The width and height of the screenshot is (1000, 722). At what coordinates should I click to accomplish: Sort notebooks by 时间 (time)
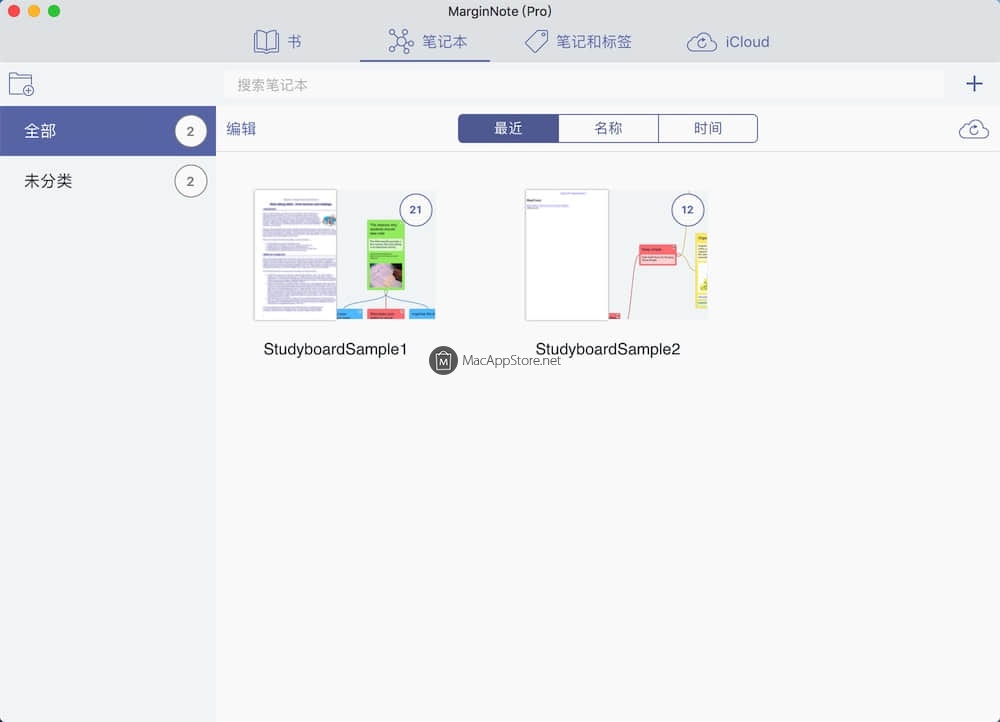pyautogui.click(x=707, y=129)
